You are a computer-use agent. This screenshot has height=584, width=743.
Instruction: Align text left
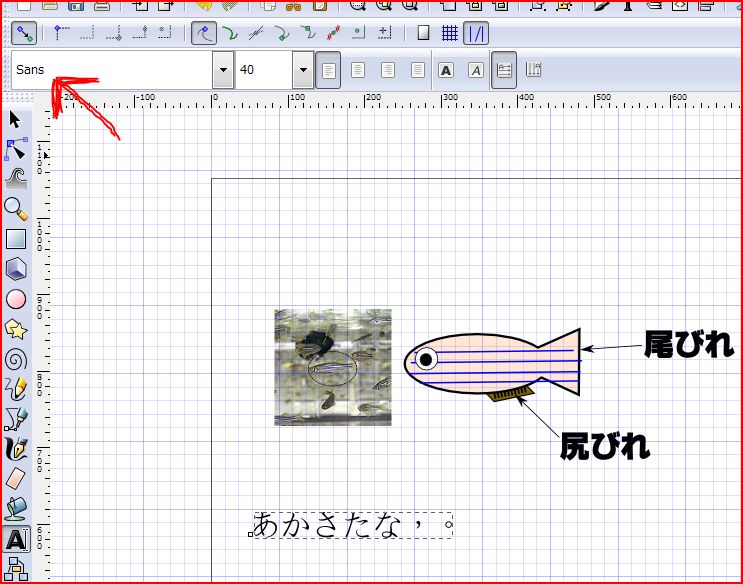coord(328,70)
